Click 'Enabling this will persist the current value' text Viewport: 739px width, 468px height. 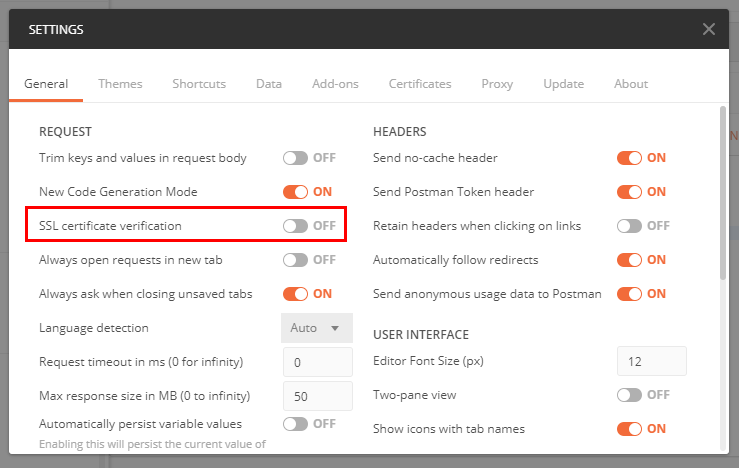[152, 444]
